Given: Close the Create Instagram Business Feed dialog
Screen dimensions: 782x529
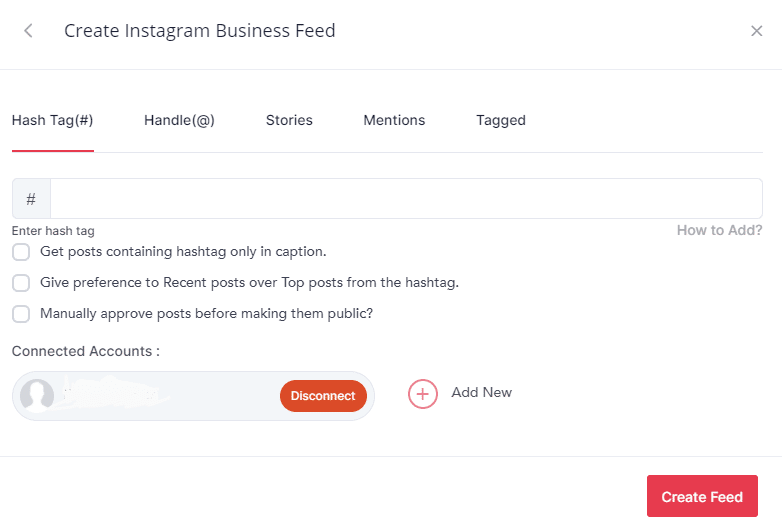Looking at the screenshot, I should tap(757, 31).
